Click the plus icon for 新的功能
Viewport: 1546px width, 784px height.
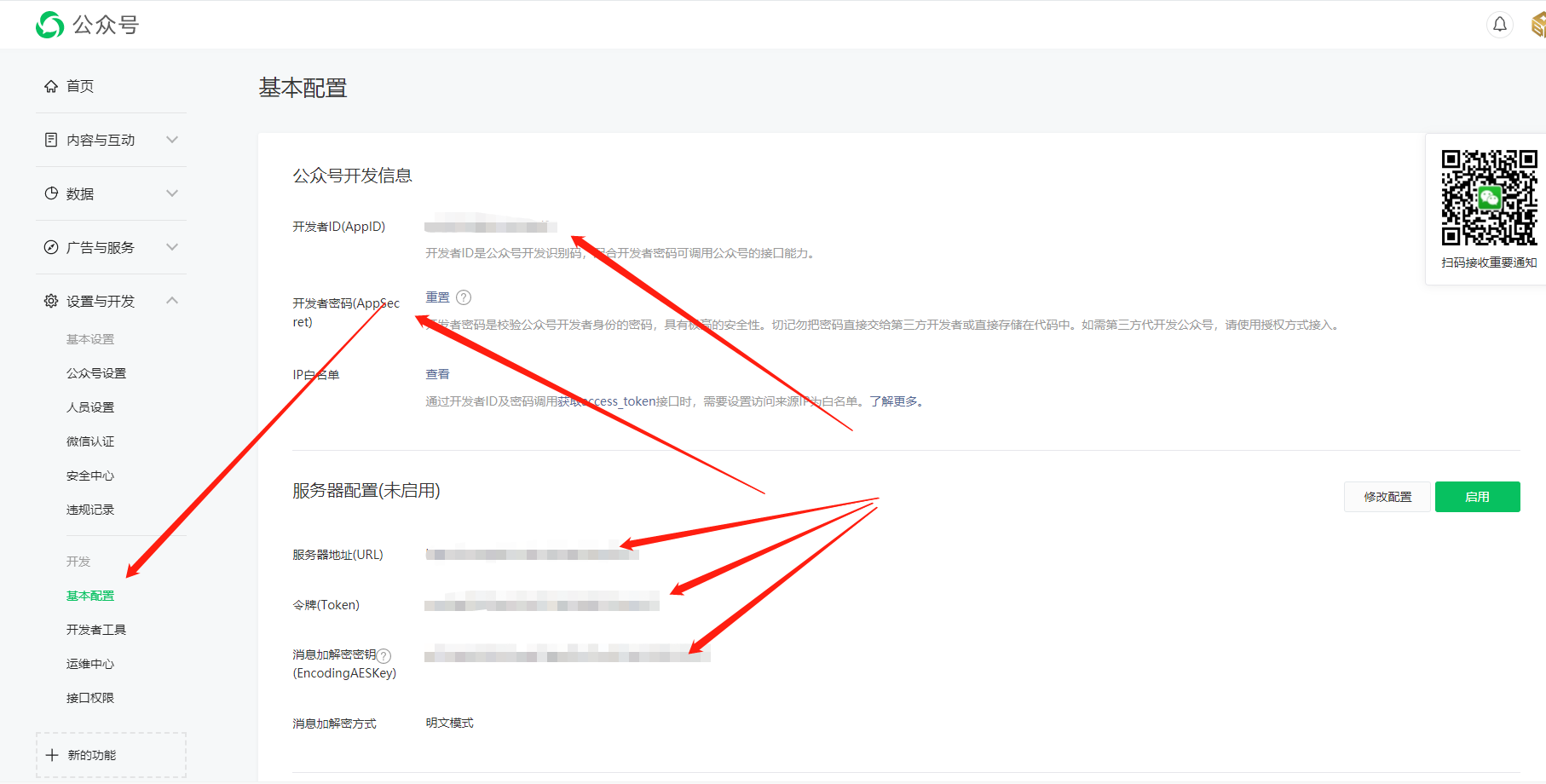click(52, 755)
